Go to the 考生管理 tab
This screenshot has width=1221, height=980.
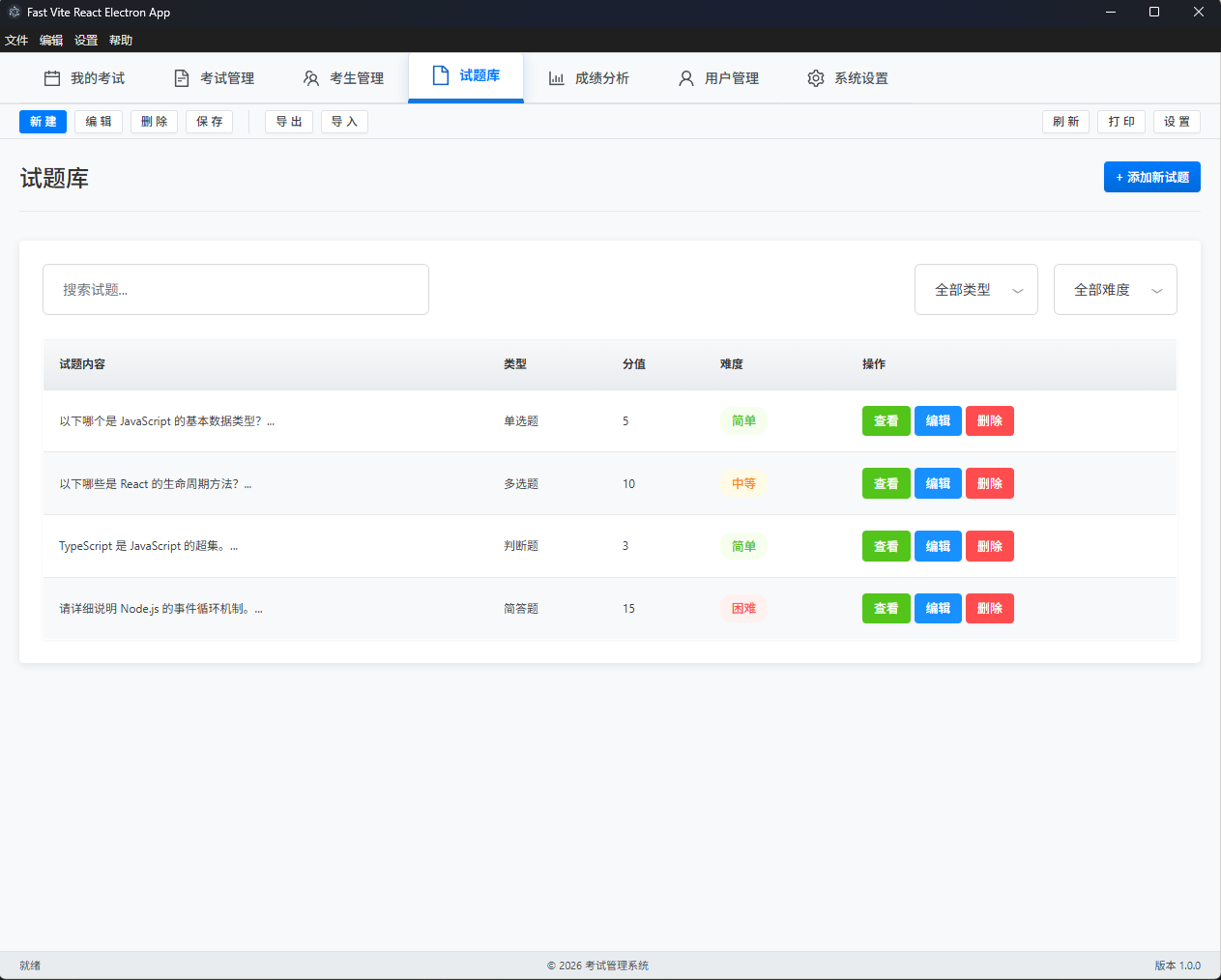coord(343,78)
